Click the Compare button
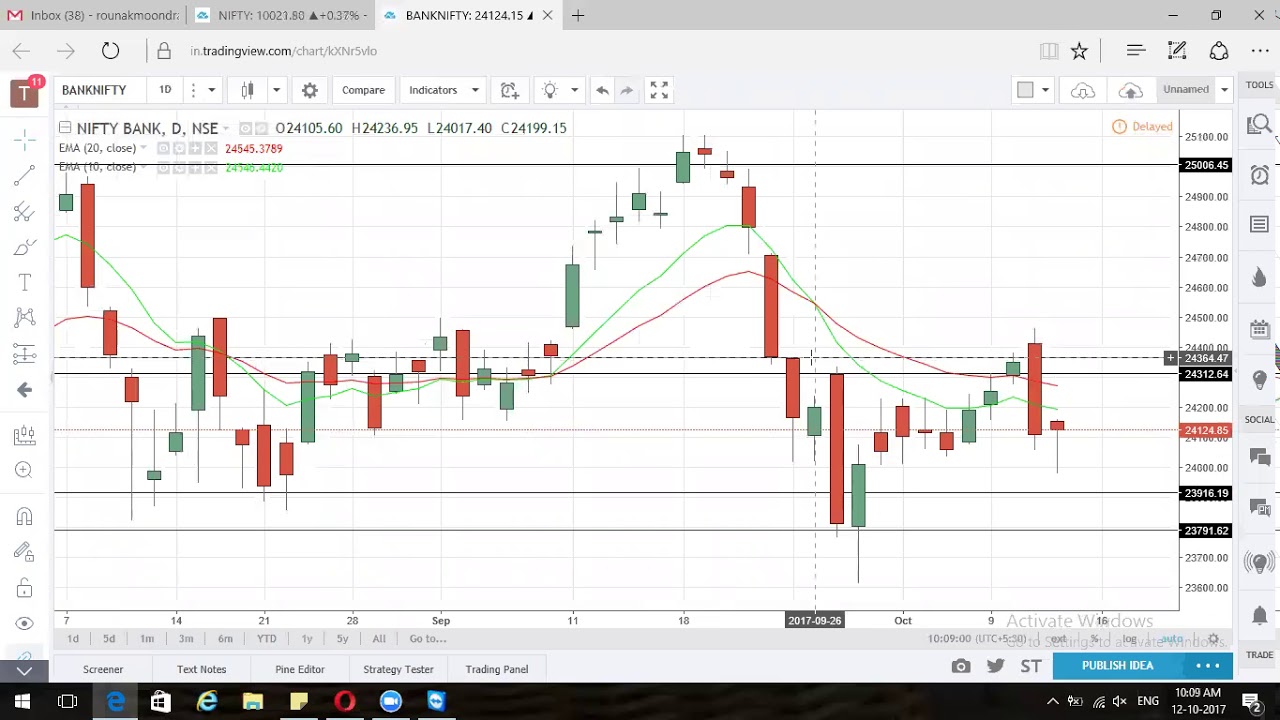The height and width of the screenshot is (720, 1280). click(x=363, y=90)
